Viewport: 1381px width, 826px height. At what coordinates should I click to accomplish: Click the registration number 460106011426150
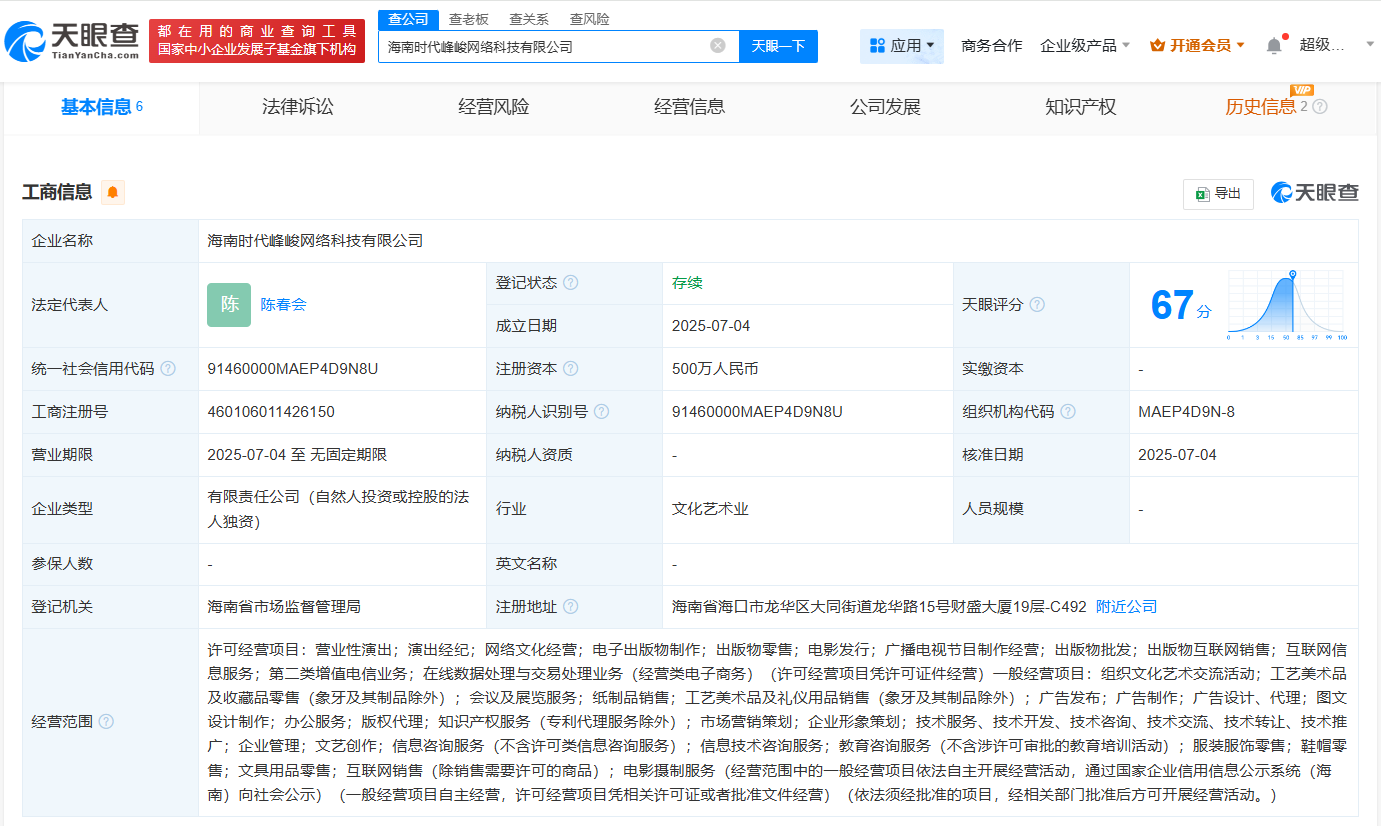[271, 412]
